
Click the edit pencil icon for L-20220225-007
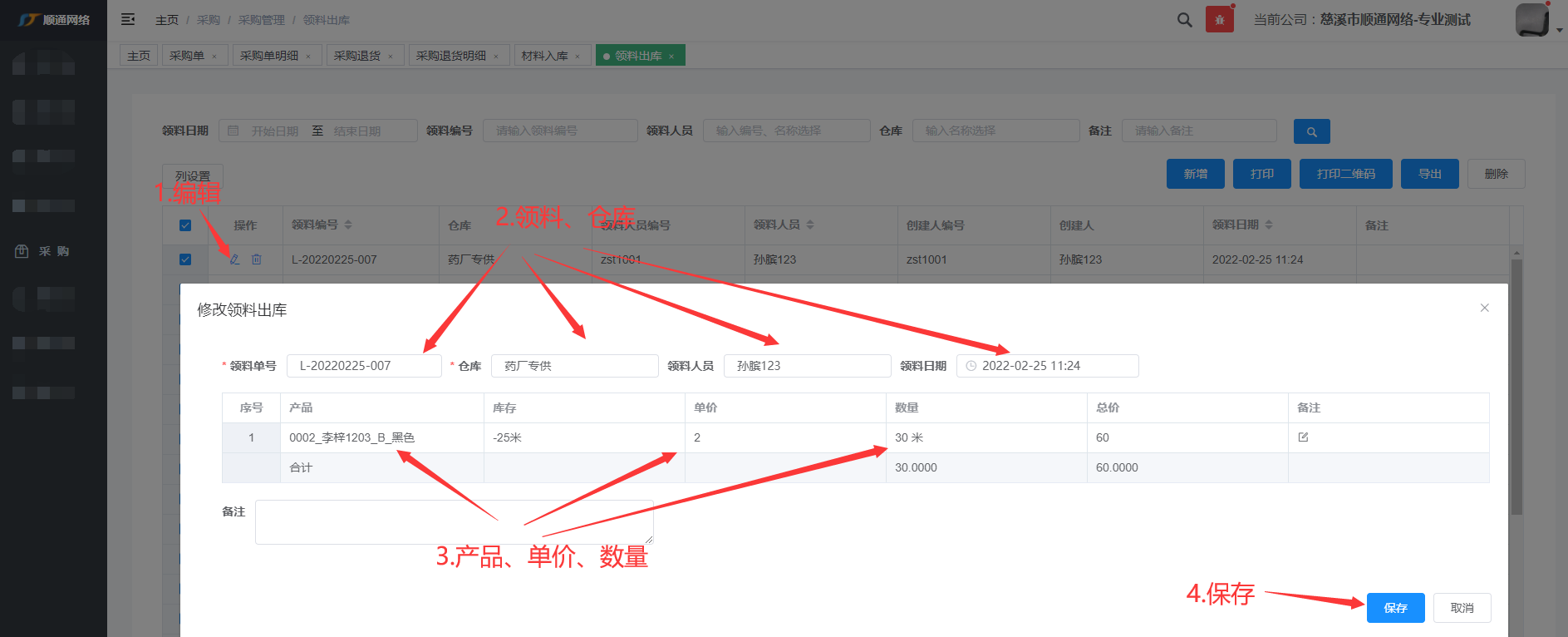coord(234,259)
